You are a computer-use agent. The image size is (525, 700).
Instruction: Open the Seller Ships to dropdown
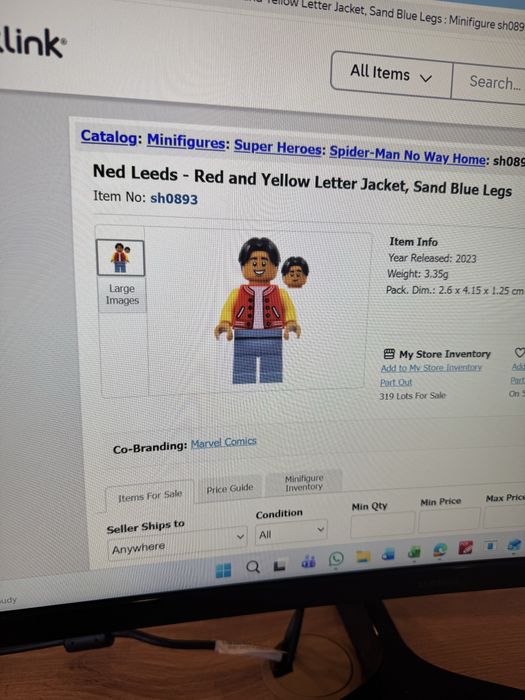177,544
